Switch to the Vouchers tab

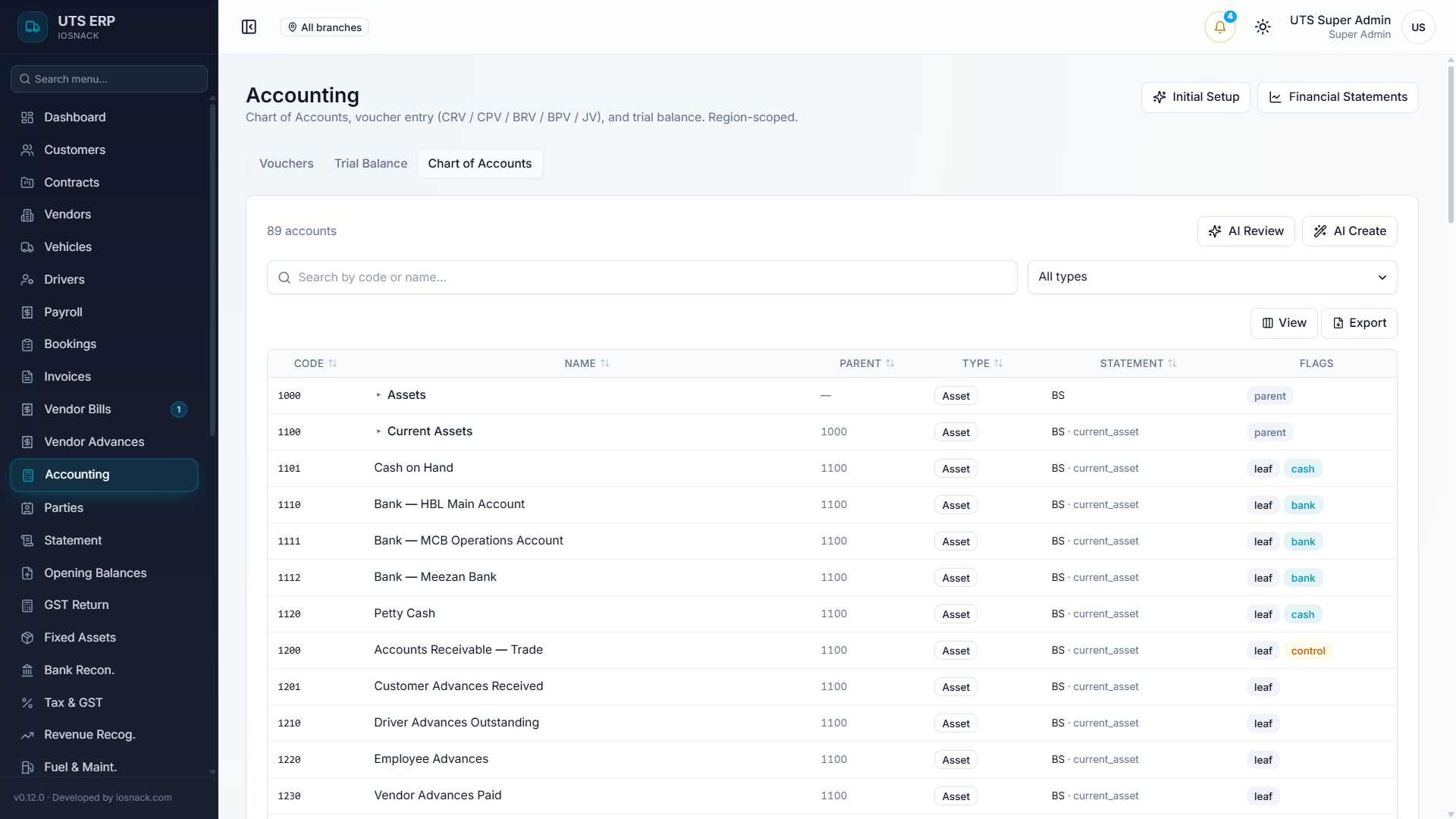click(x=286, y=164)
